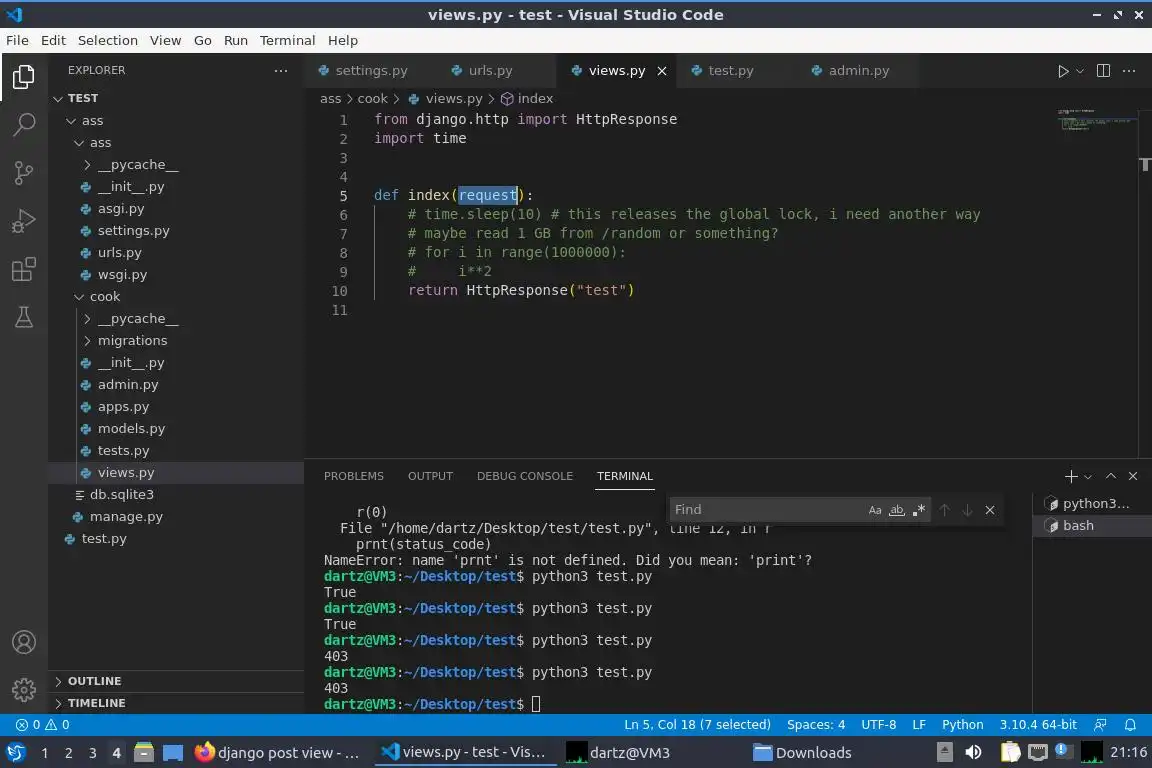The width and height of the screenshot is (1152, 768).
Task: Open editor More Actions ellipsis
Action: (x=1129, y=71)
